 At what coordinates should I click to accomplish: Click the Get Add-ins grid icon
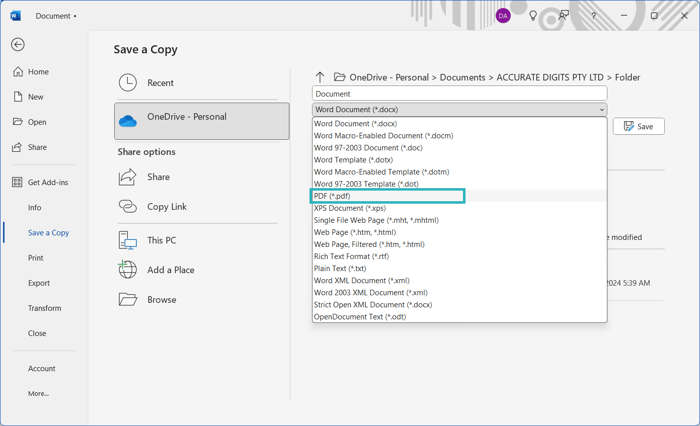tap(17, 182)
